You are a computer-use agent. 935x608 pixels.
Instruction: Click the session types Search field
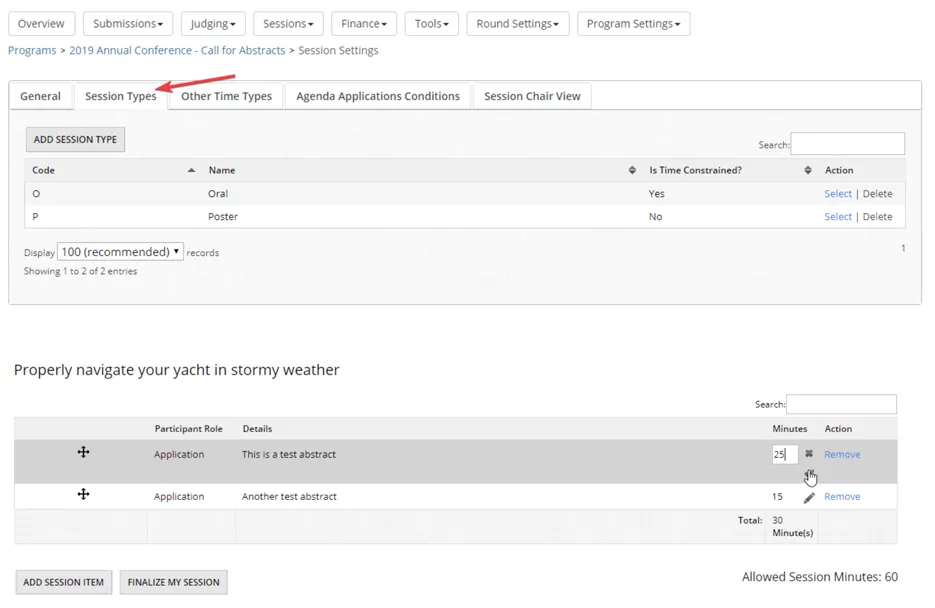[847, 144]
